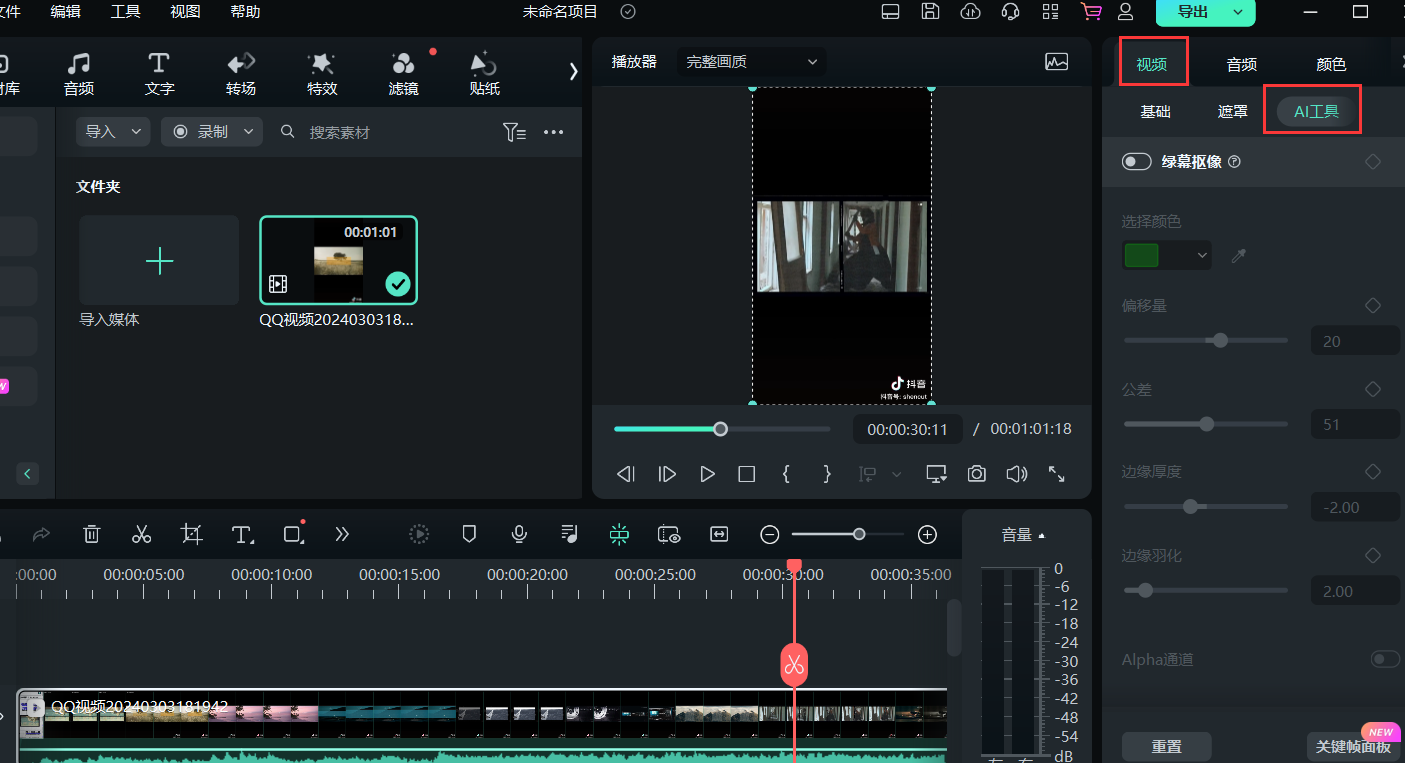Click the voiceover microphone icon
Image resolution: width=1405 pixels, height=763 pixels.
pyautogui.click(x=519, y=534)
